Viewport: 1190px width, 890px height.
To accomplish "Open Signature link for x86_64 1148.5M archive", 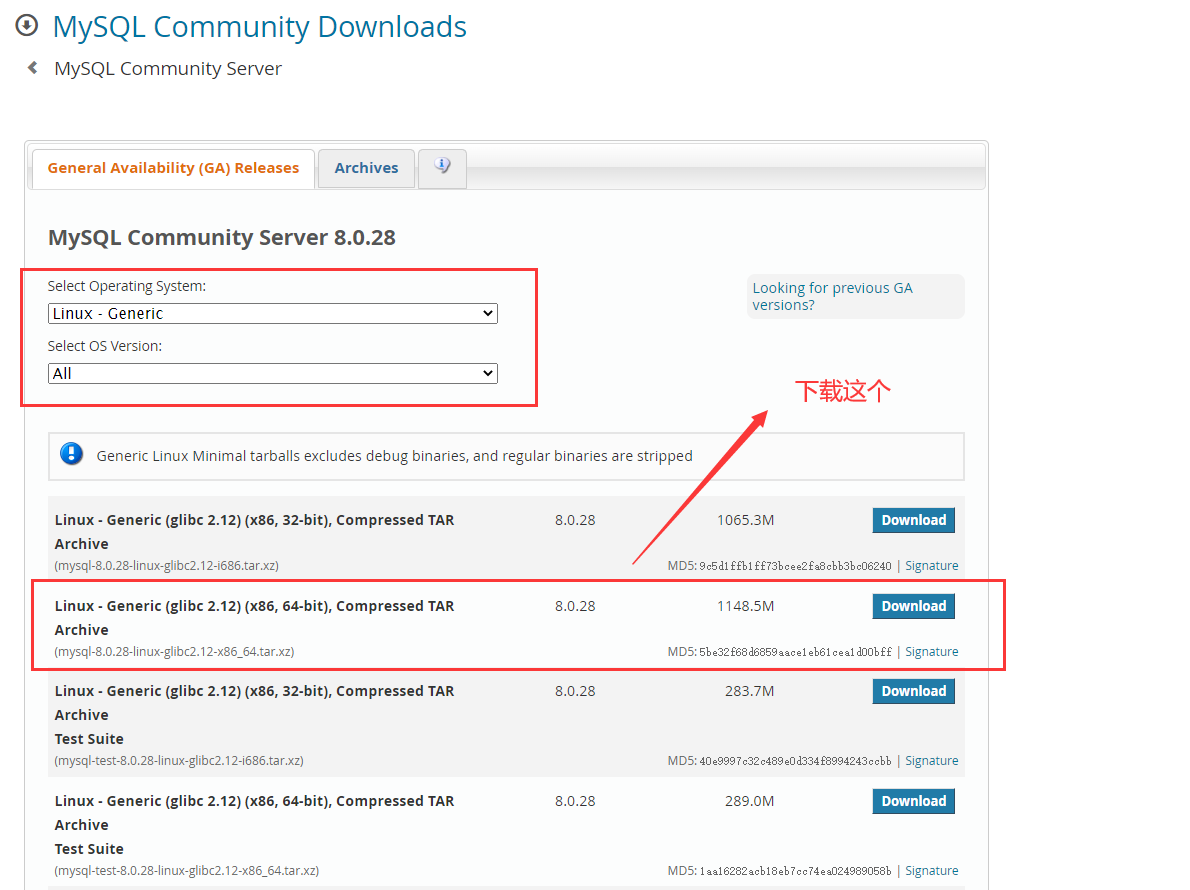I will coord(931,651).
